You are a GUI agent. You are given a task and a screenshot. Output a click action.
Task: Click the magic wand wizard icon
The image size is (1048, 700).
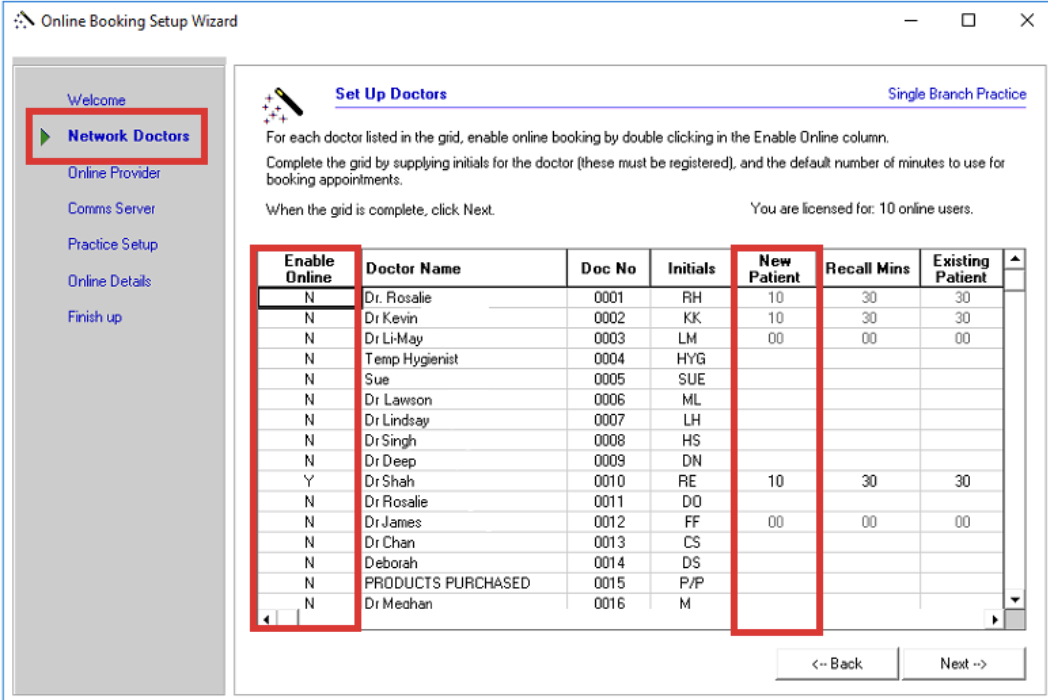[x=281, y=104]
